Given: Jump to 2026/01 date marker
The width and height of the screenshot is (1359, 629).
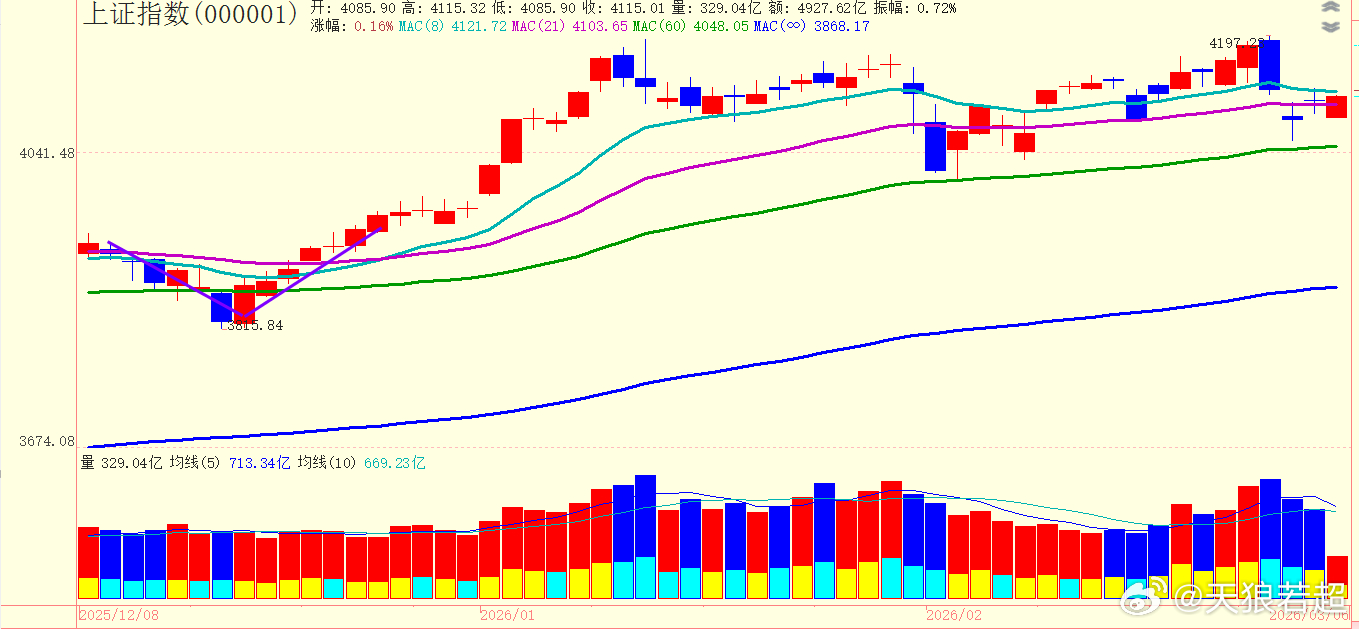Looking at the screenshot, I should [x=509, y=614].
